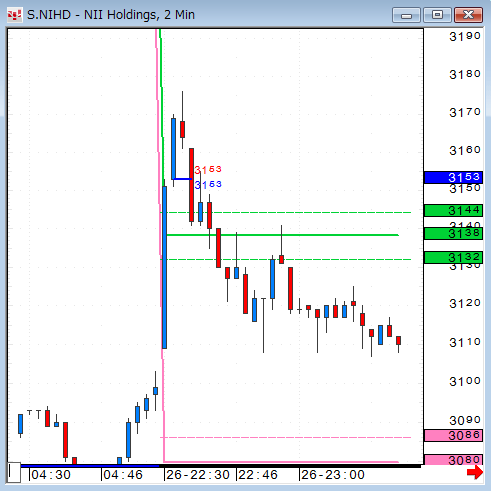Click the 04:46 time axis label
This screenshot has height=491, width=491.
[x=123, y=475]
